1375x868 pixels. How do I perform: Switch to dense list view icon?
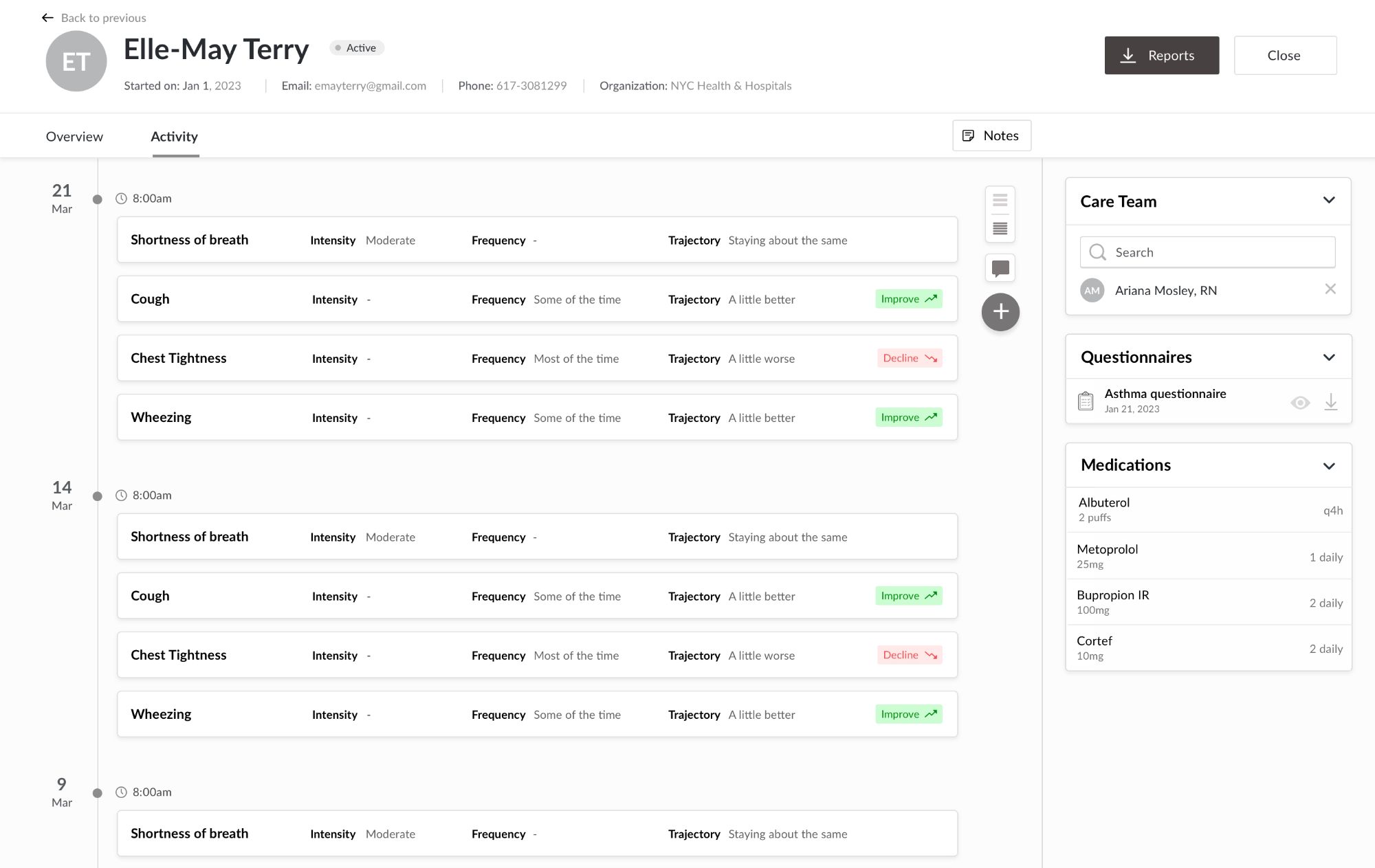click(x=1000, y=228)
